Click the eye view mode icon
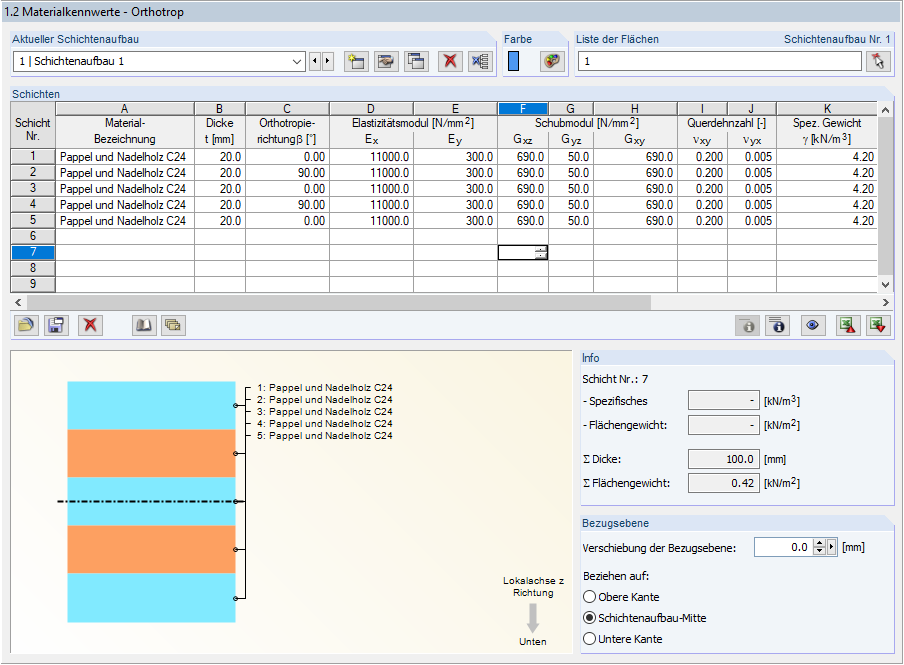 (813, 325)
